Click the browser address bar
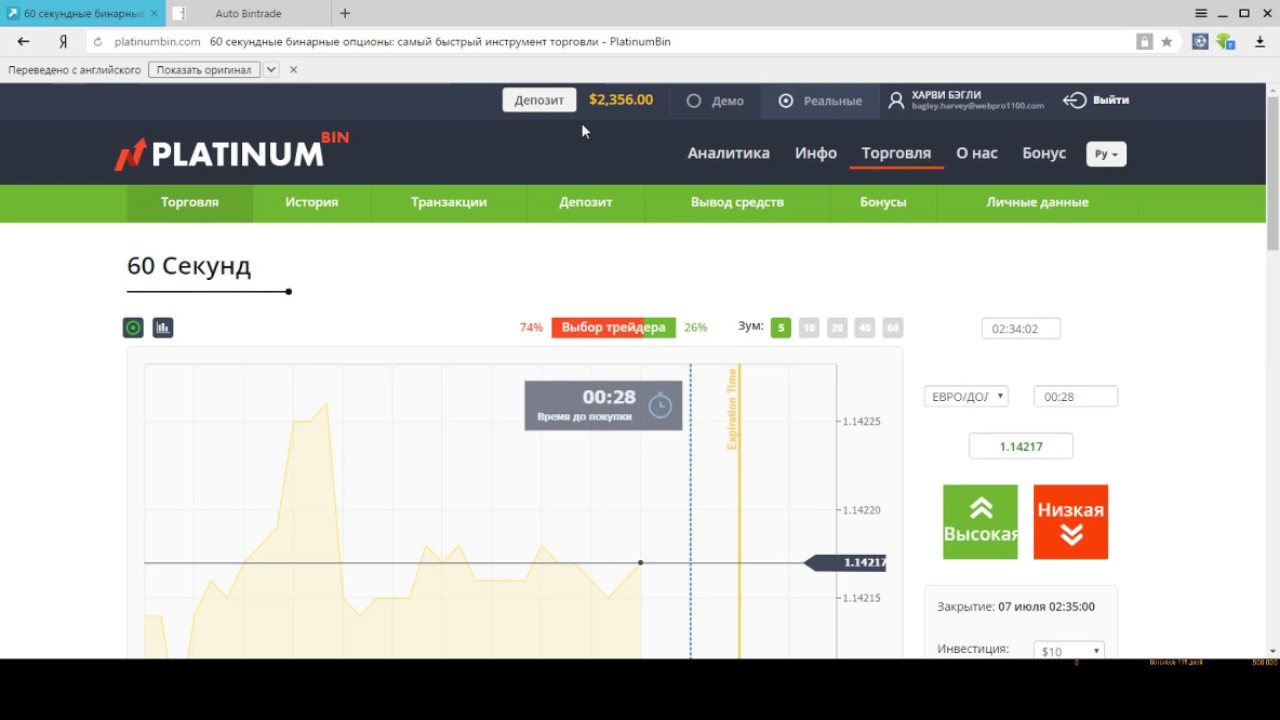Viewport: 1280px width, 720px height. 620,42
